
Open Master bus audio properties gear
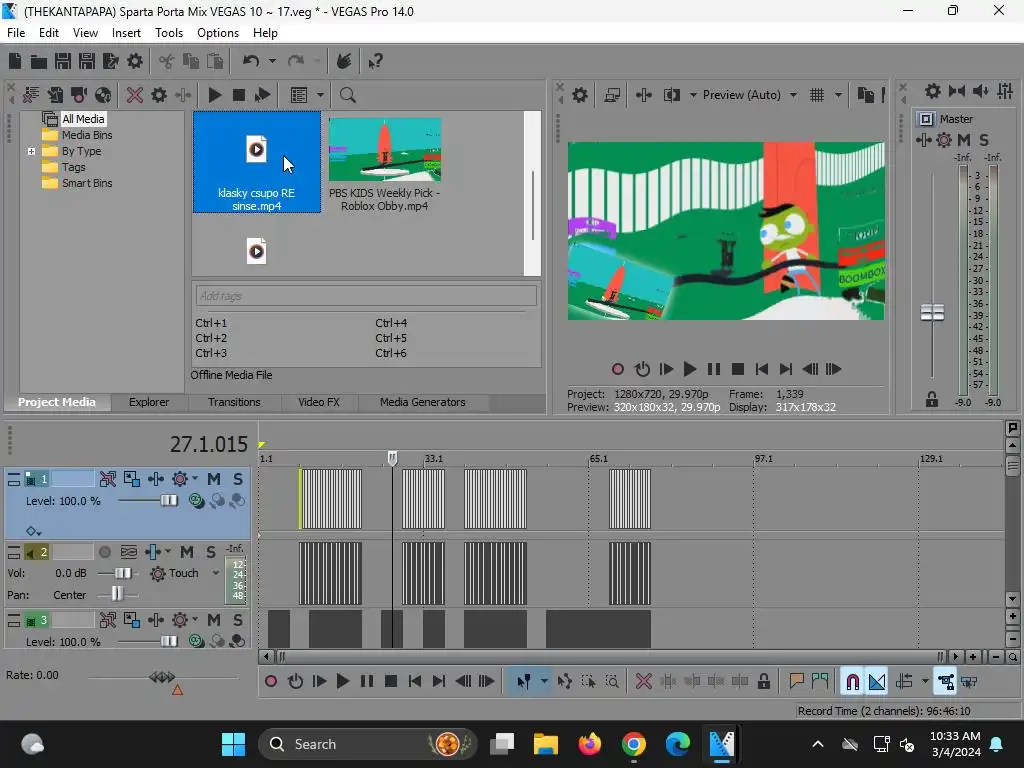tap(933, 91)
